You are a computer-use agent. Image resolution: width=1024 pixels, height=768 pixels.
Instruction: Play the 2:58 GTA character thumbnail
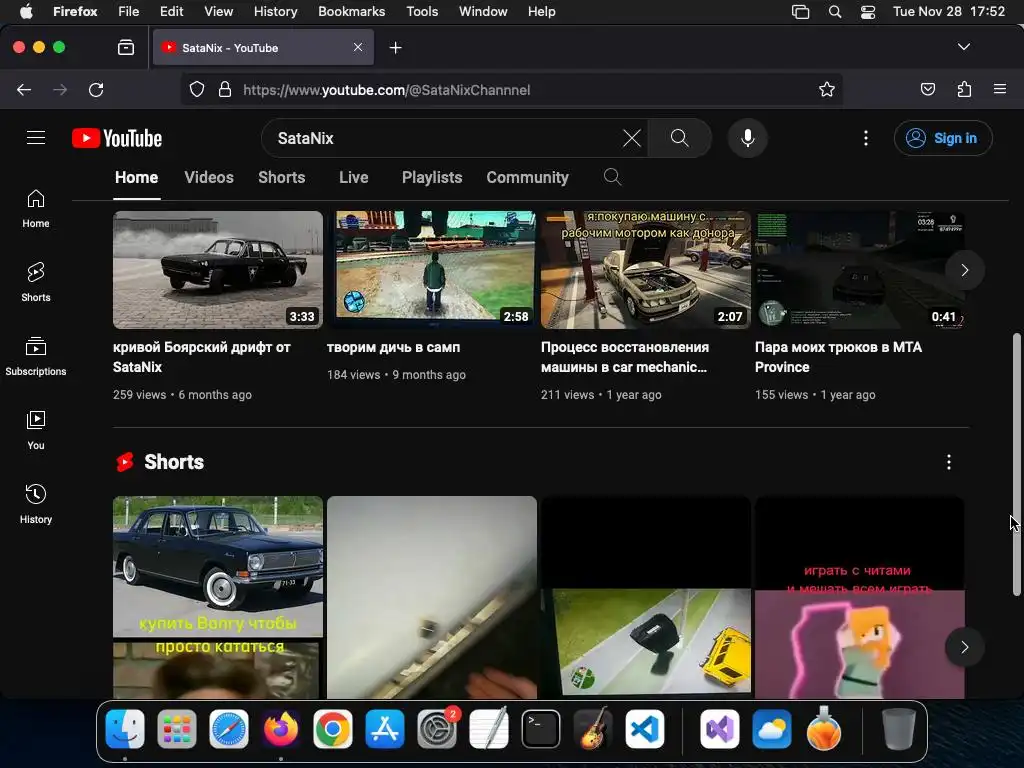(x=432, y=269)
